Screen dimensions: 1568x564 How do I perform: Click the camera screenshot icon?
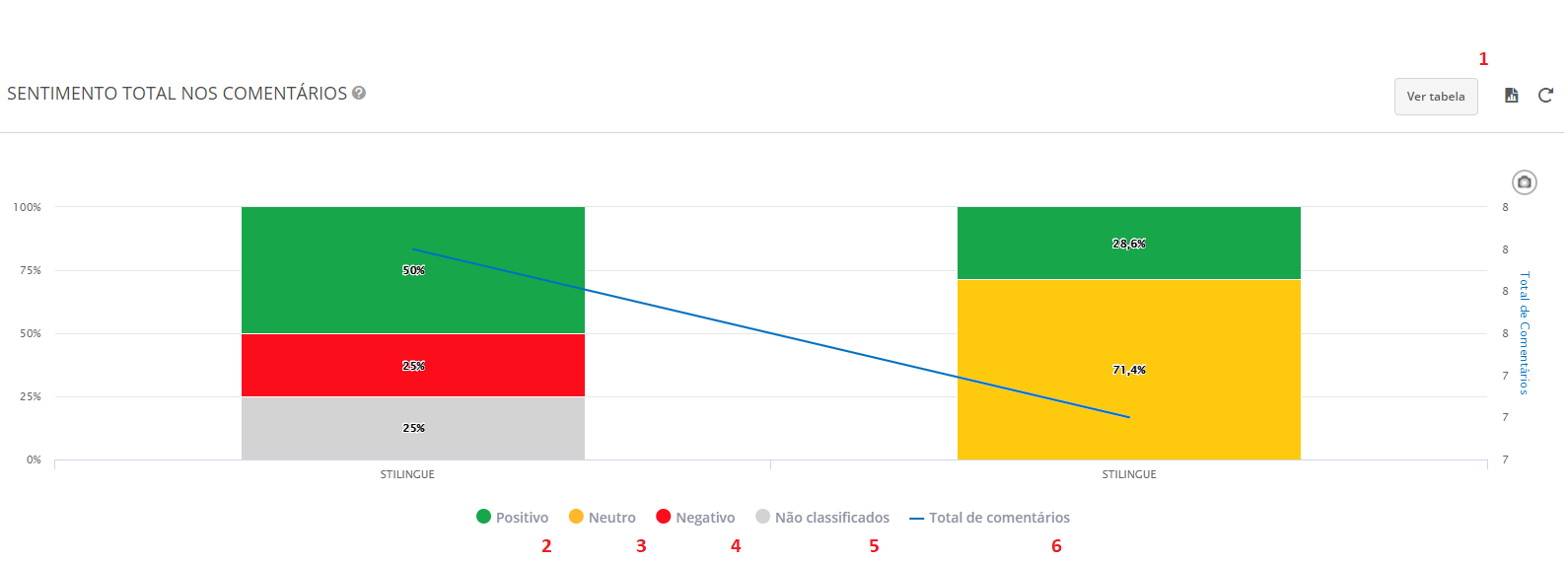click(1524, 182)
